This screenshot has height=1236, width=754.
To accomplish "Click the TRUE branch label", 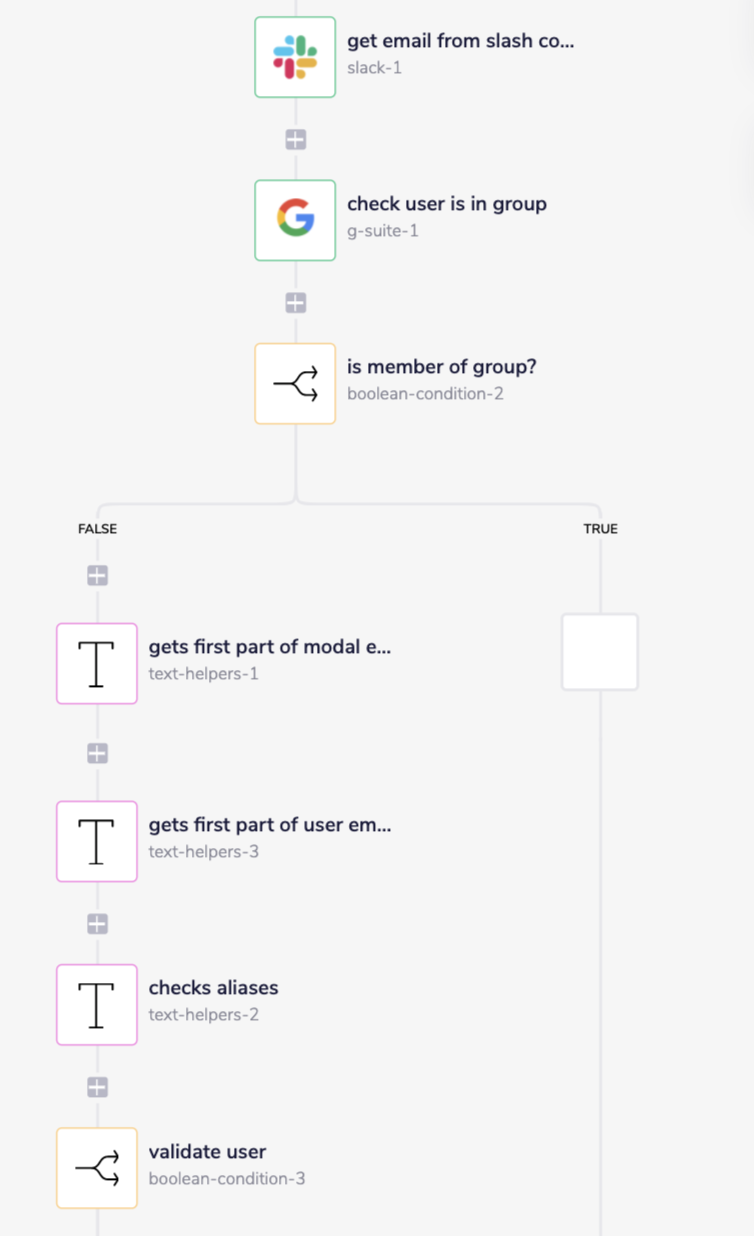I will click(600, 529).
